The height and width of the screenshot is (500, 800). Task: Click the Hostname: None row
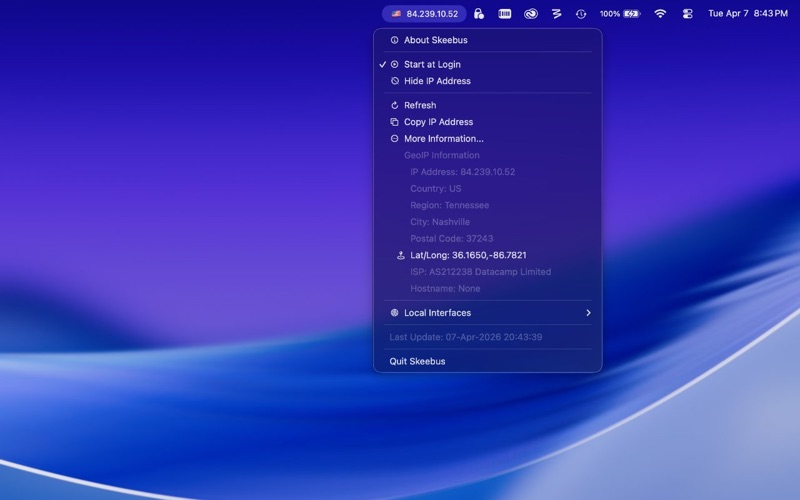(x=488, y=289)
